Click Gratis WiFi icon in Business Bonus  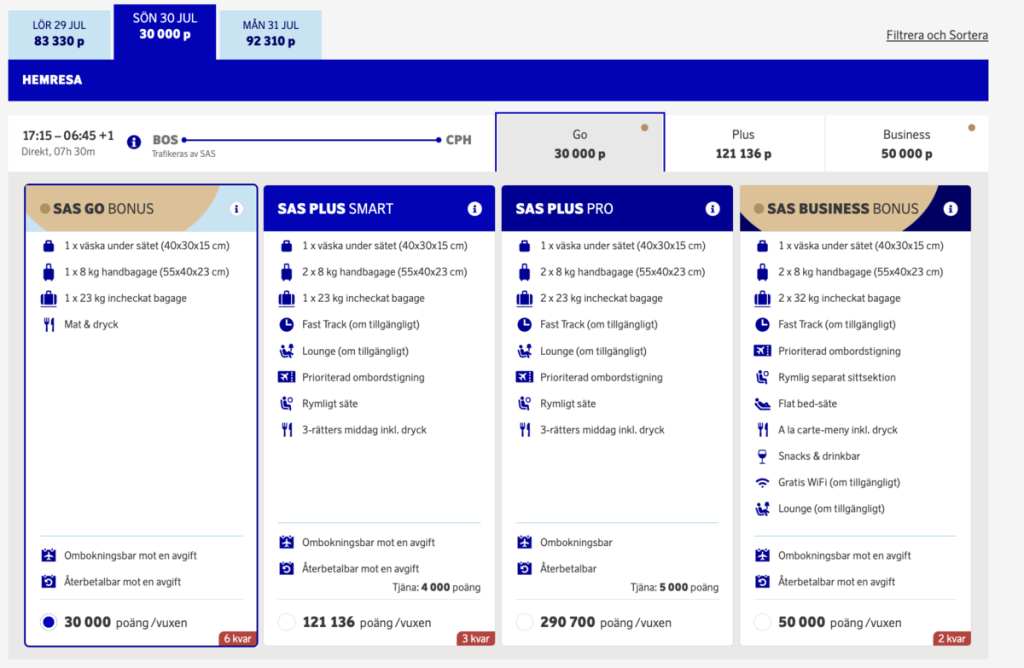point(762,483)
